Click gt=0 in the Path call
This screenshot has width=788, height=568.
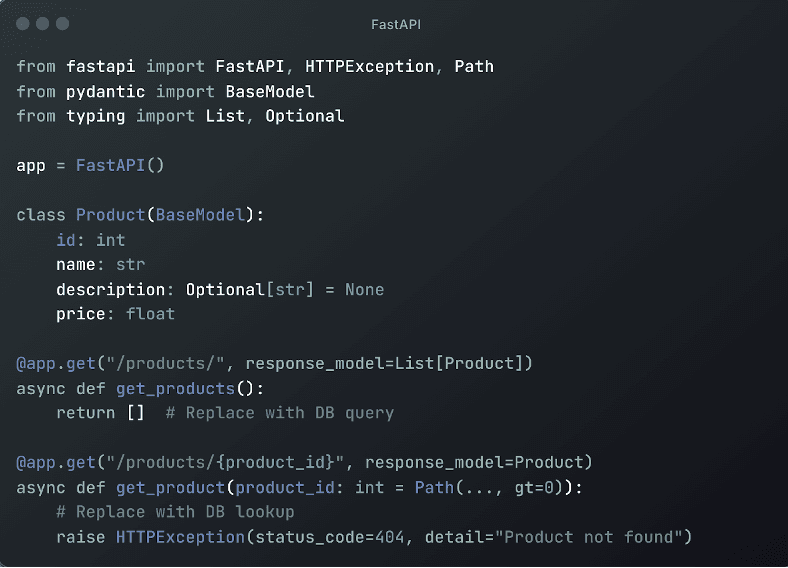pyautogui.click(x=534, y=488)
